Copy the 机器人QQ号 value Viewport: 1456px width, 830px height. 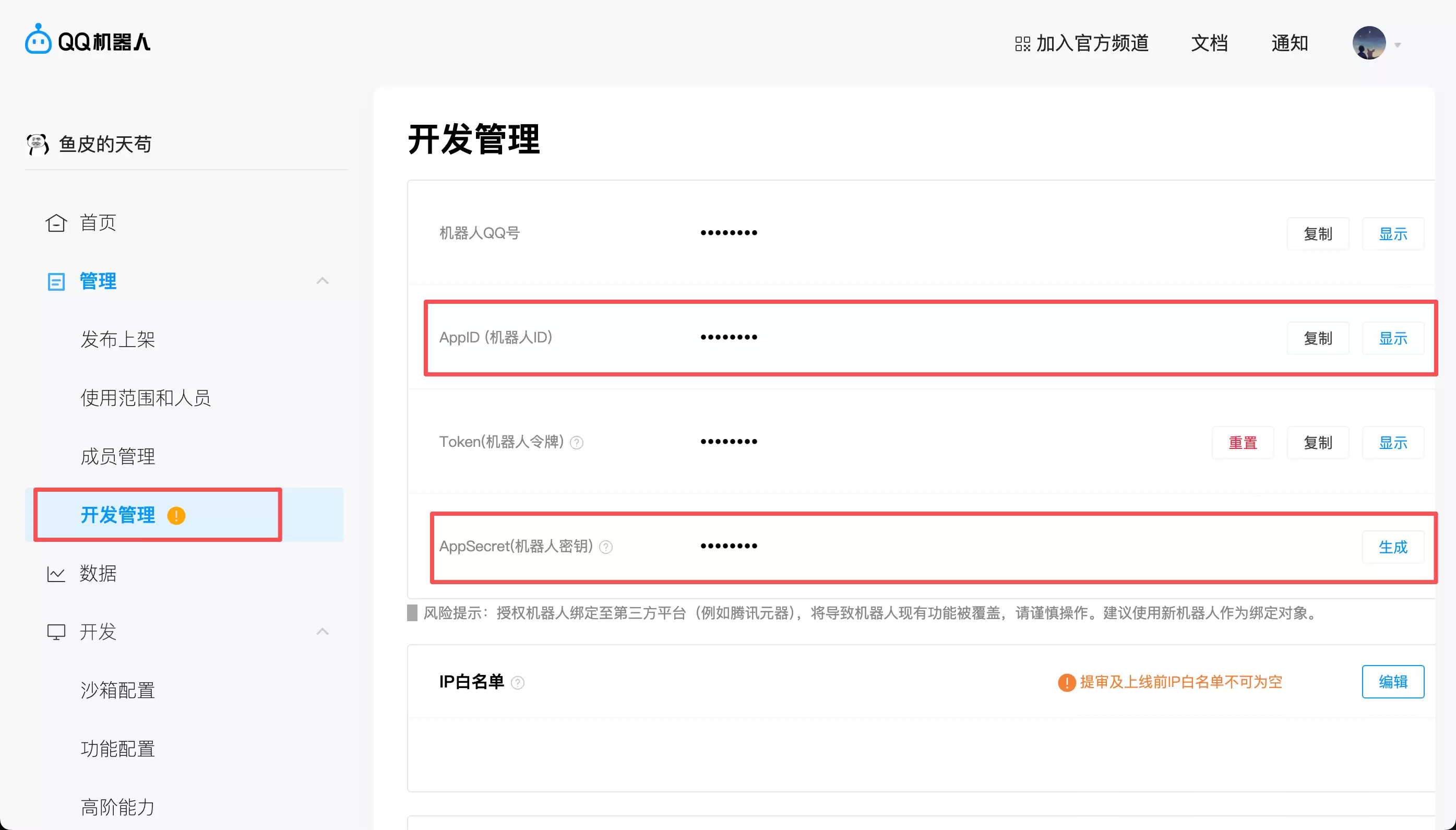coord(1318,234)
